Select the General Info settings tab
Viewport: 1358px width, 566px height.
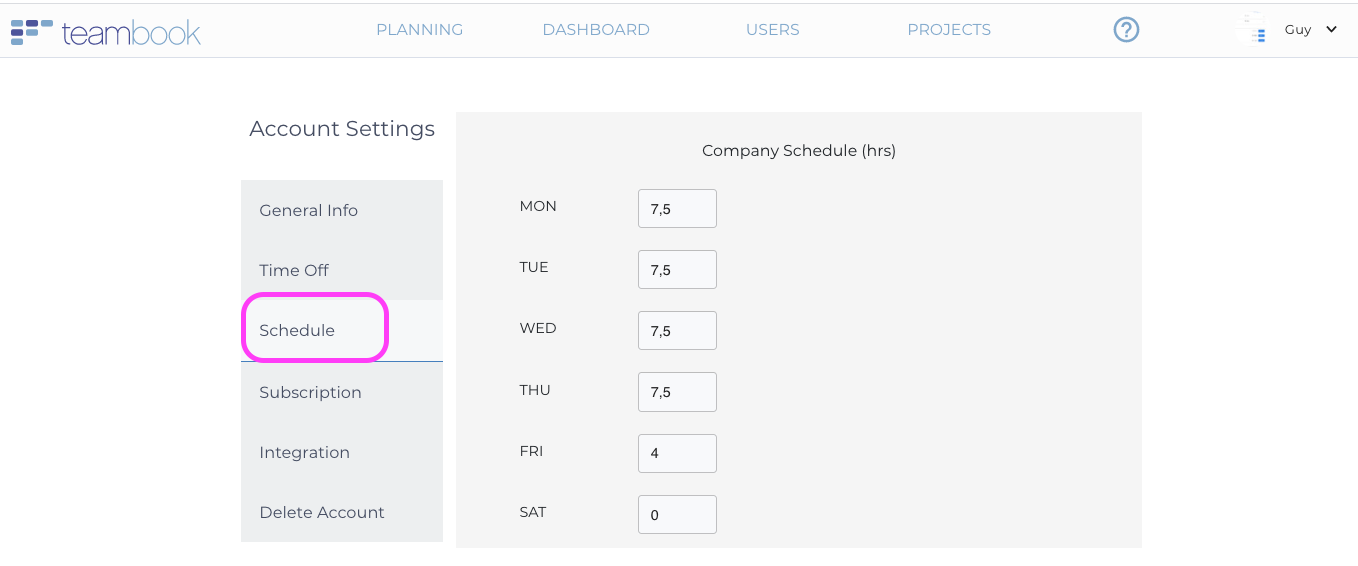(x=308, y=210)
